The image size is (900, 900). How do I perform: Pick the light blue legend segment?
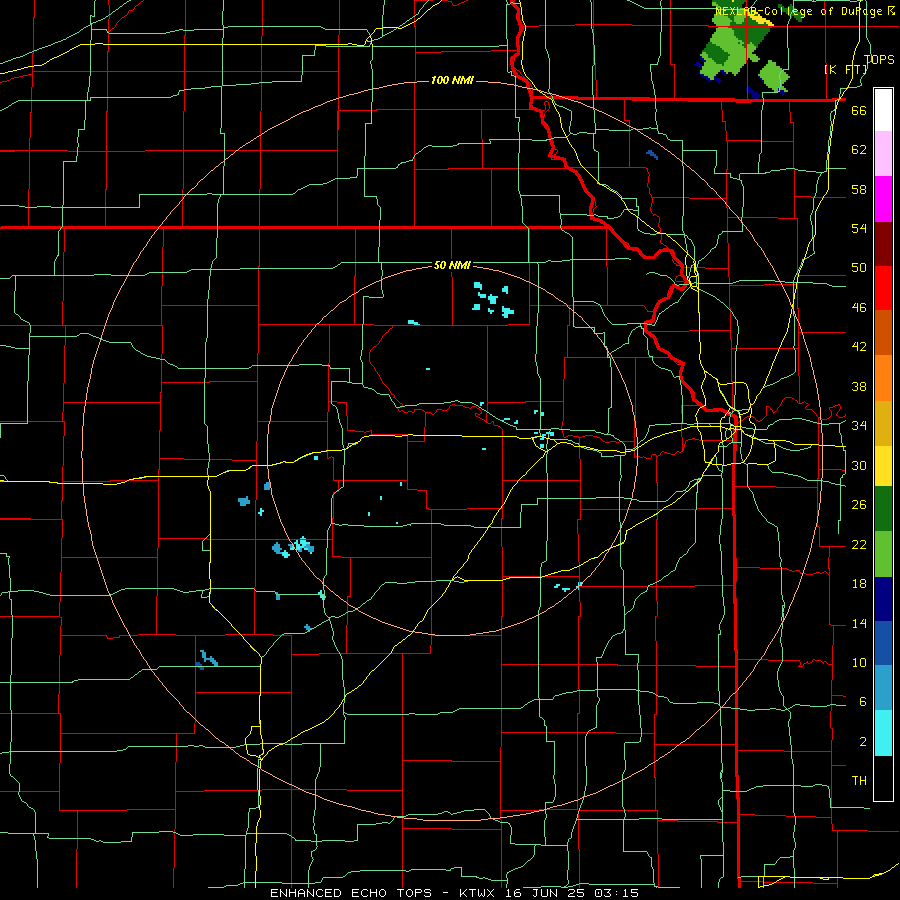[883, 688]
